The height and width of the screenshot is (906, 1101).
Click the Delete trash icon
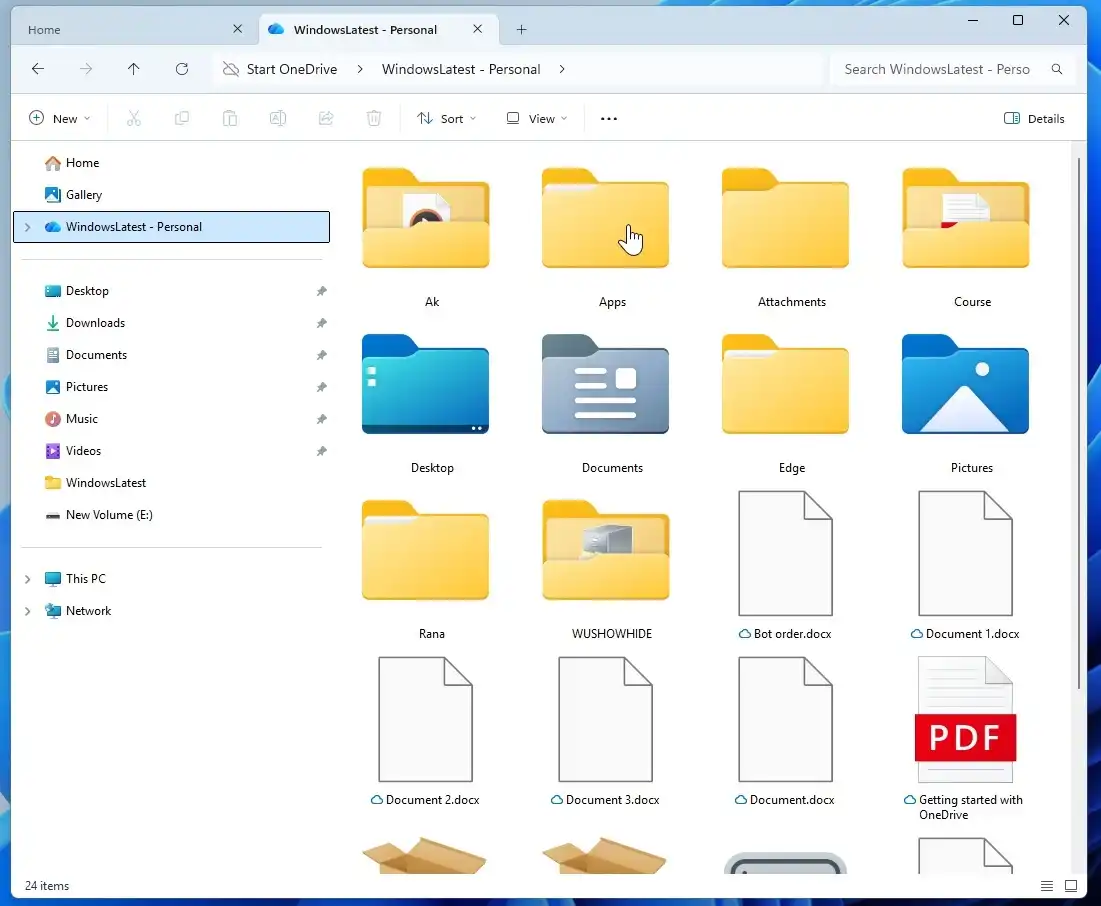(374, 119)
